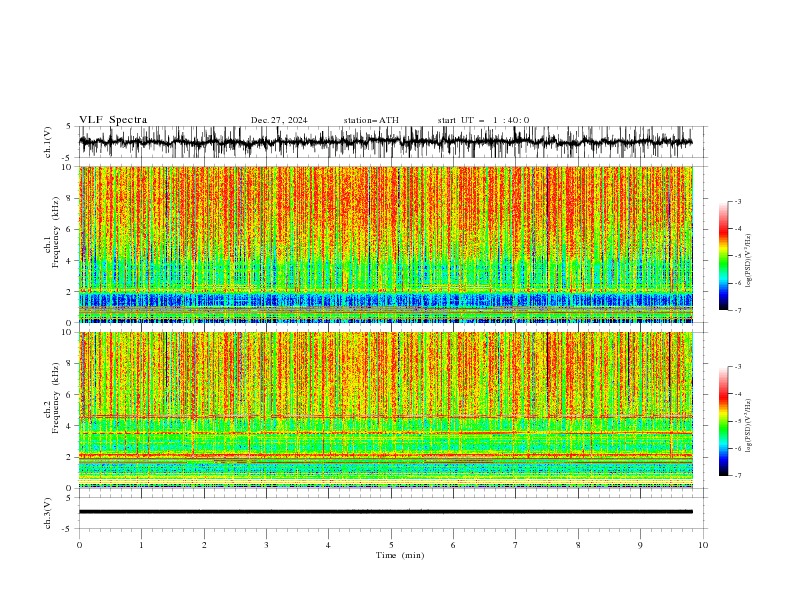Select the ch.1 colorbar "log(PSD)" label
Image resolution: width=792 pixels, height=612 pixels.
click(749, 261)
